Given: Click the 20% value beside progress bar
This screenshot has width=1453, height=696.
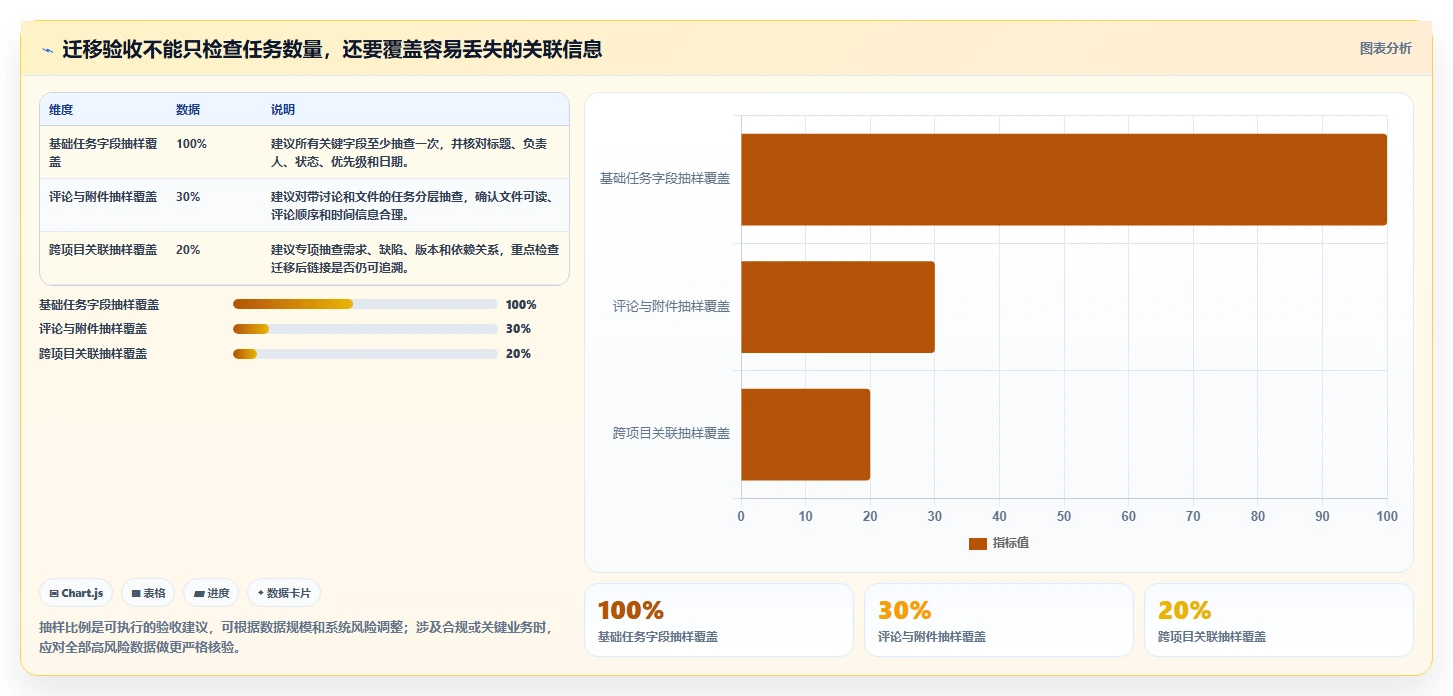Looking at the screenshot, I should click(x=518, y=354).
